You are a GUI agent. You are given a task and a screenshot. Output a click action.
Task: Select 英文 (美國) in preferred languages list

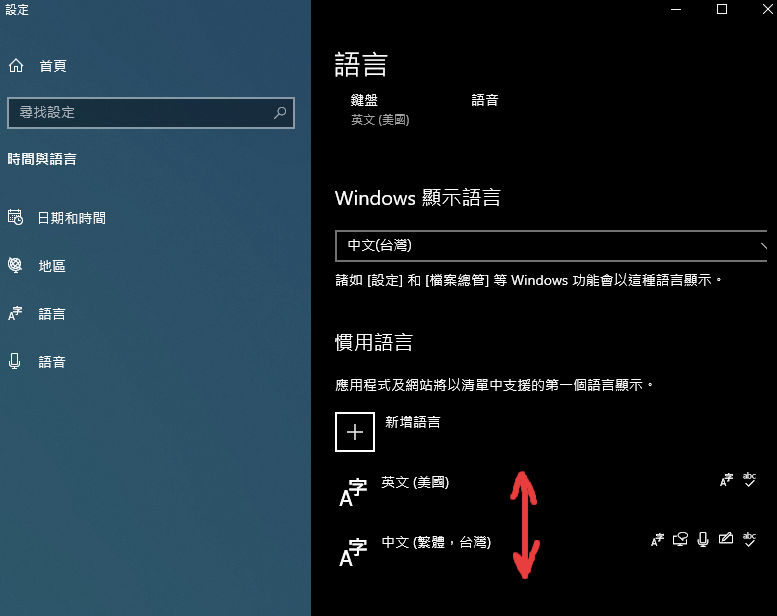(x=415, y=482)
